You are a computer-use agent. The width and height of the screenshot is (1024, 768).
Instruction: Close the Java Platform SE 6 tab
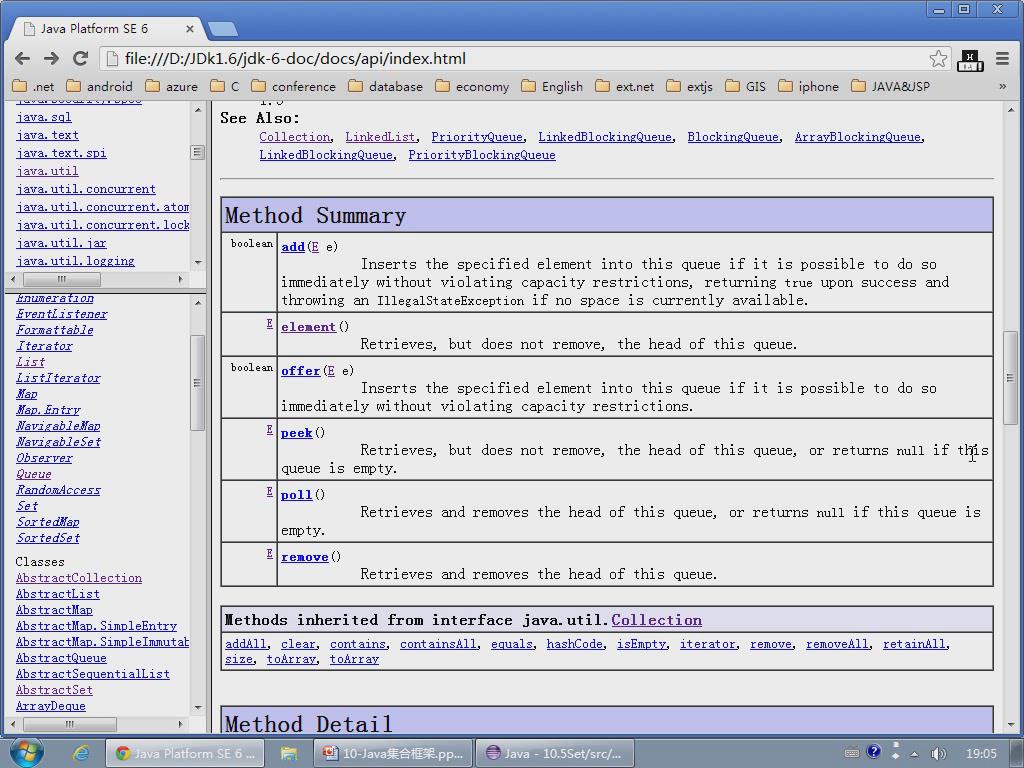coord(189,29)
